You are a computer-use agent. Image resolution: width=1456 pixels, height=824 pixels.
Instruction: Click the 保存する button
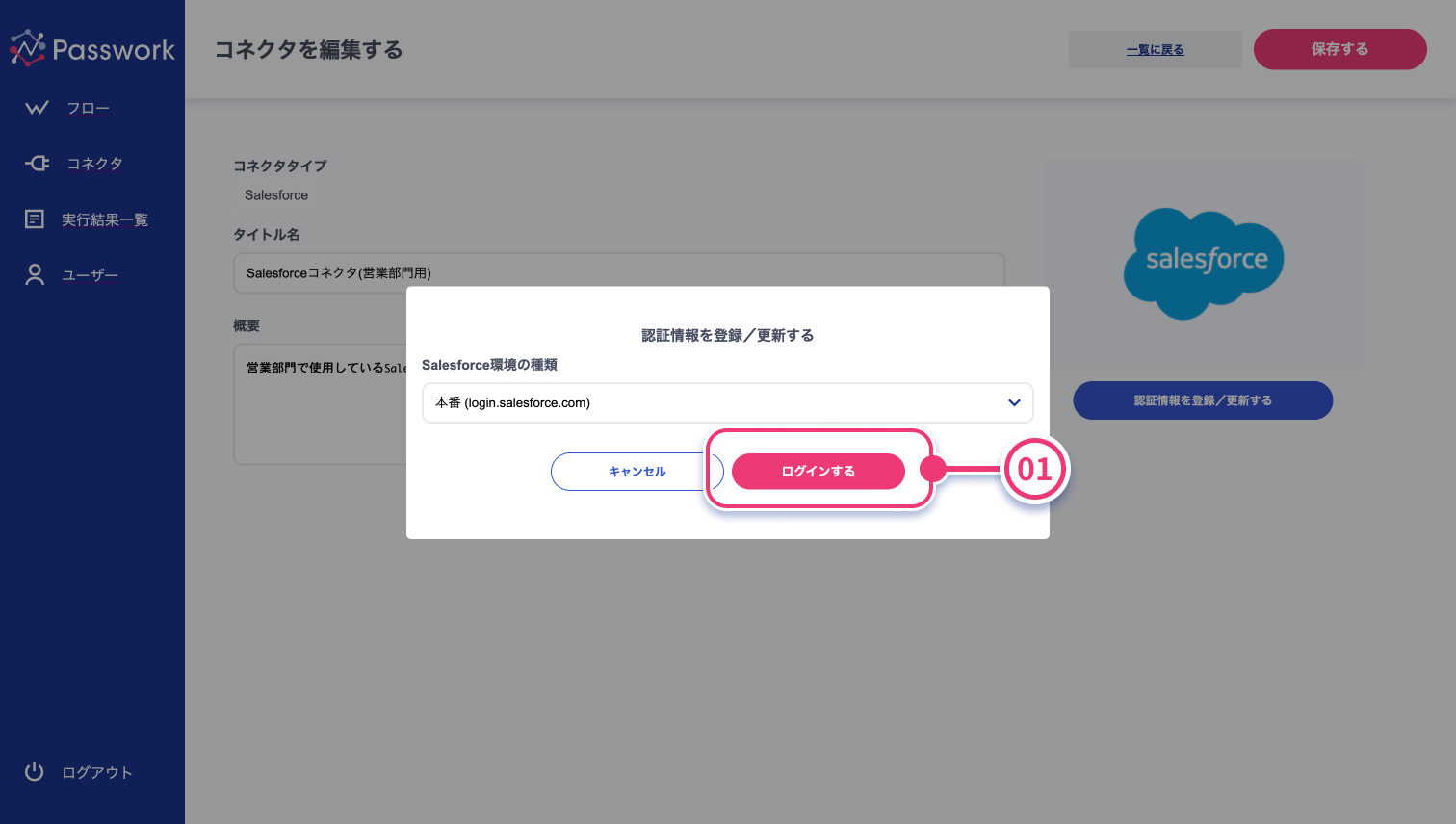[x=1339, y=49]
